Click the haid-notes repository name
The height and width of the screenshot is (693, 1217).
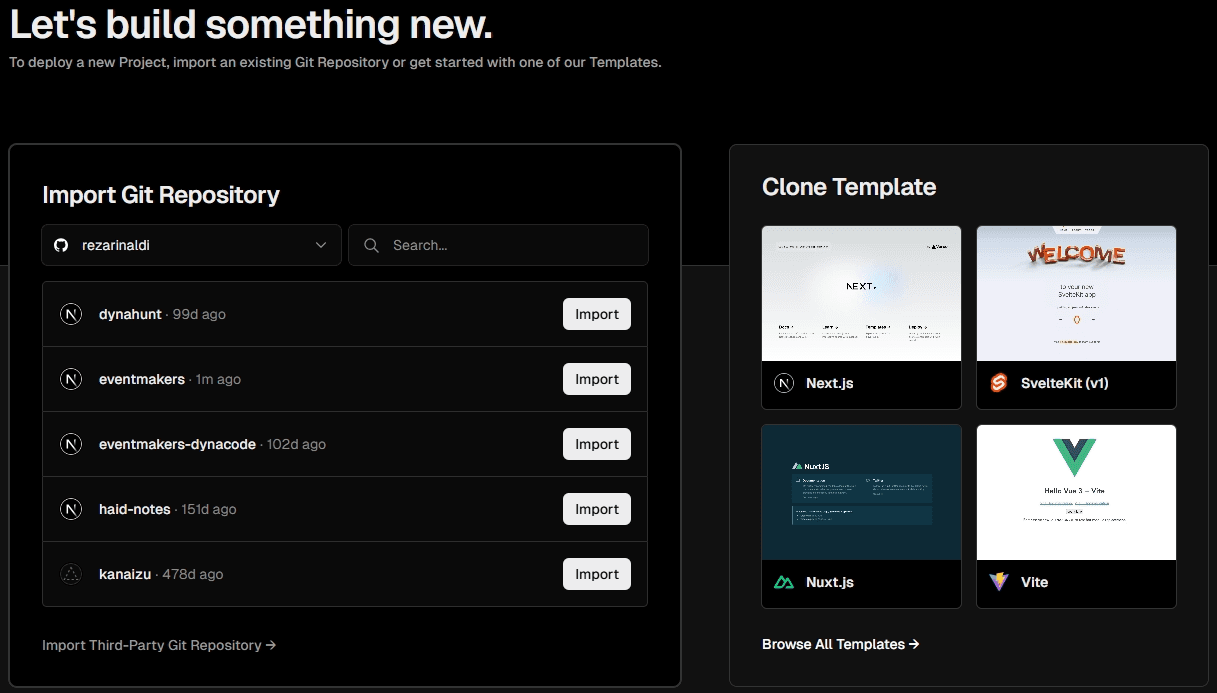(x=135, y=509)
